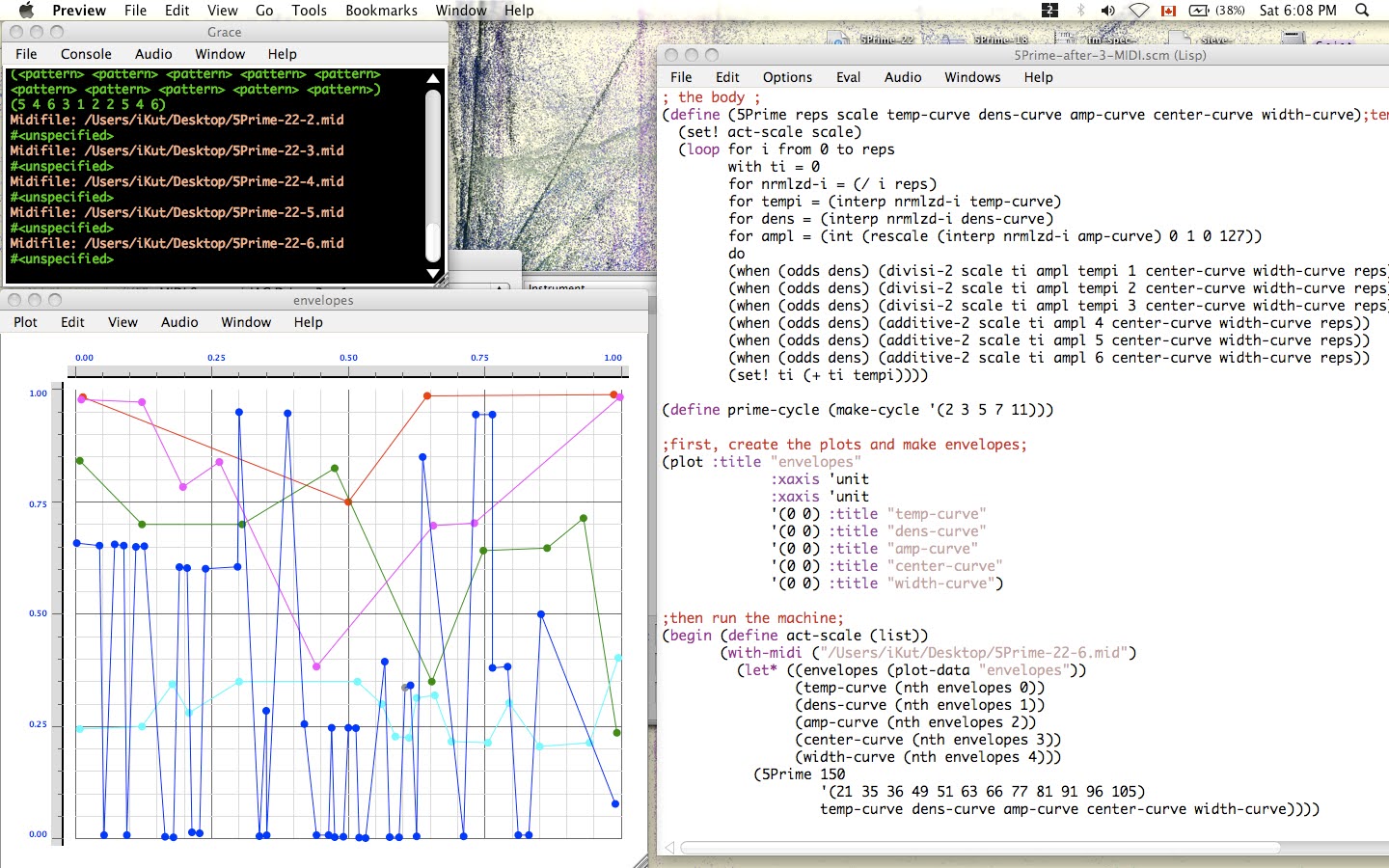Open File menu in the Lisp editor window
This screenshot has height=868, width=1389.
pos(681,77)
